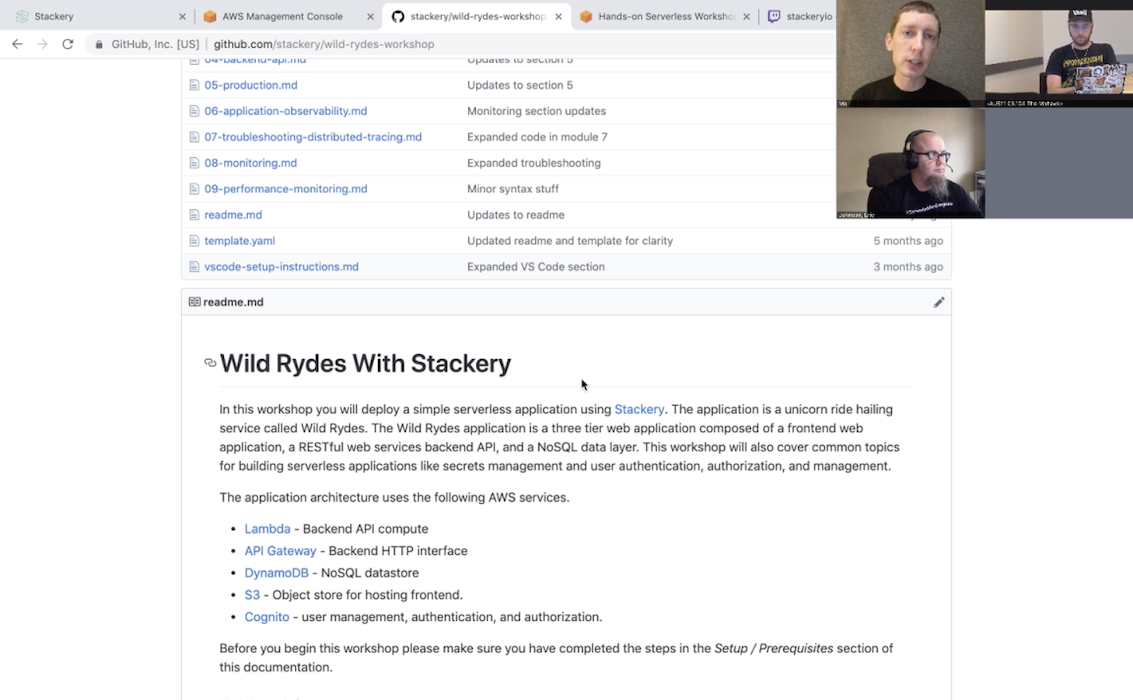Click the bottom participant video with headphones
This screenshot has width=1133, height=700.
click(910, 163)
